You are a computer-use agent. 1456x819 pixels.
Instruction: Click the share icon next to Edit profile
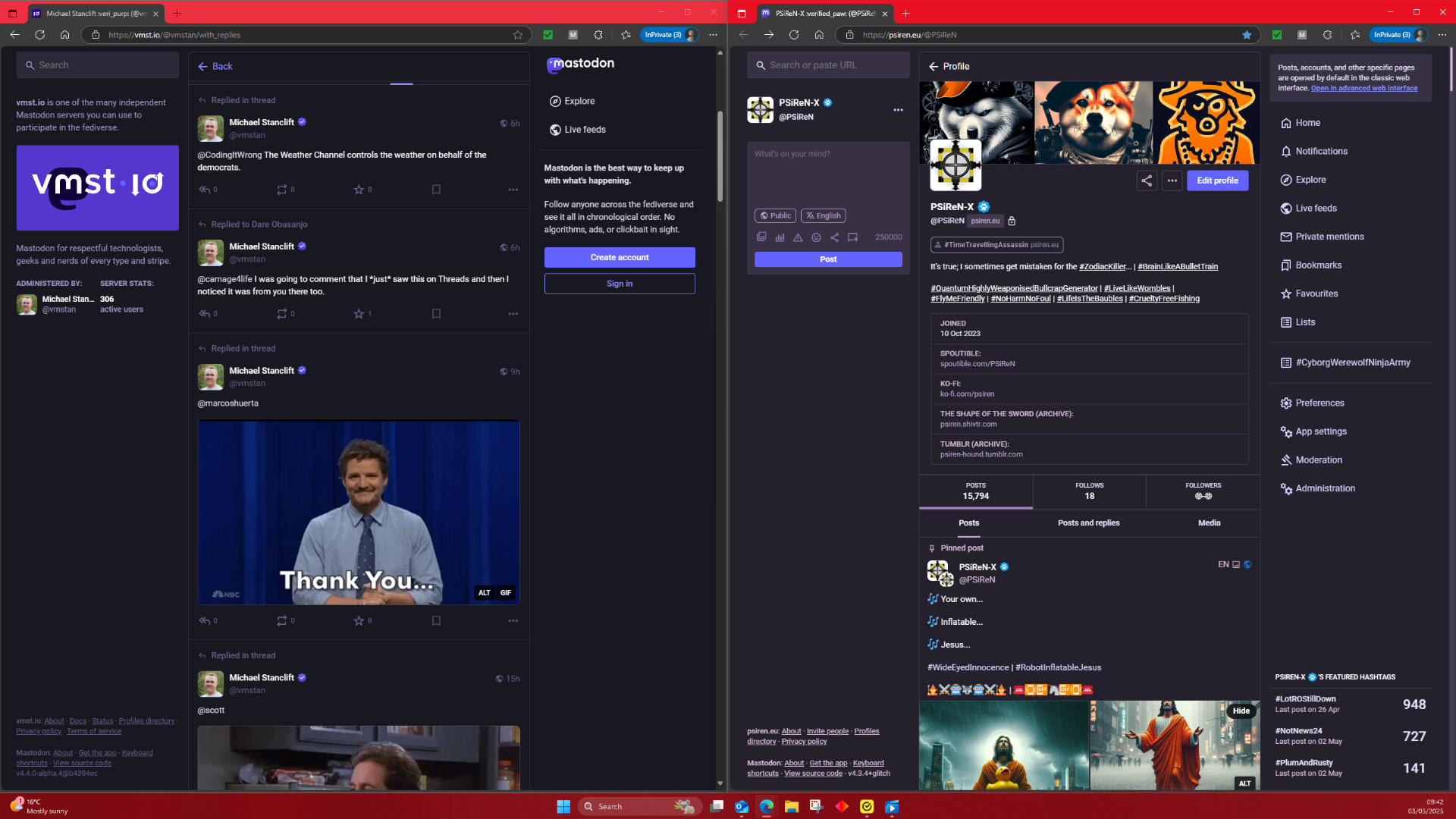1147,180
